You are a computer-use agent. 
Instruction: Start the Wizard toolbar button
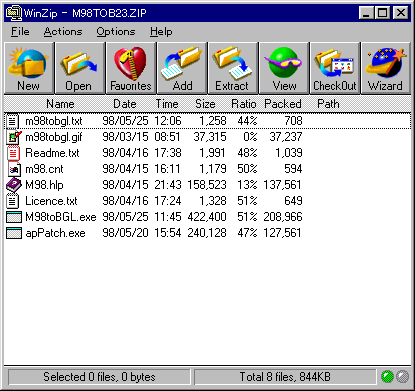point(386,68)
